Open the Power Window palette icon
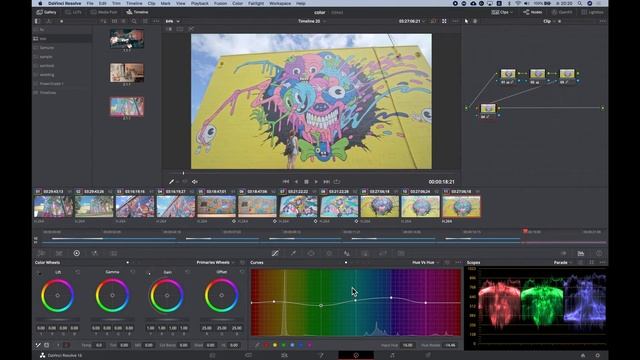 pyautogui.click(x=311, y=253)
